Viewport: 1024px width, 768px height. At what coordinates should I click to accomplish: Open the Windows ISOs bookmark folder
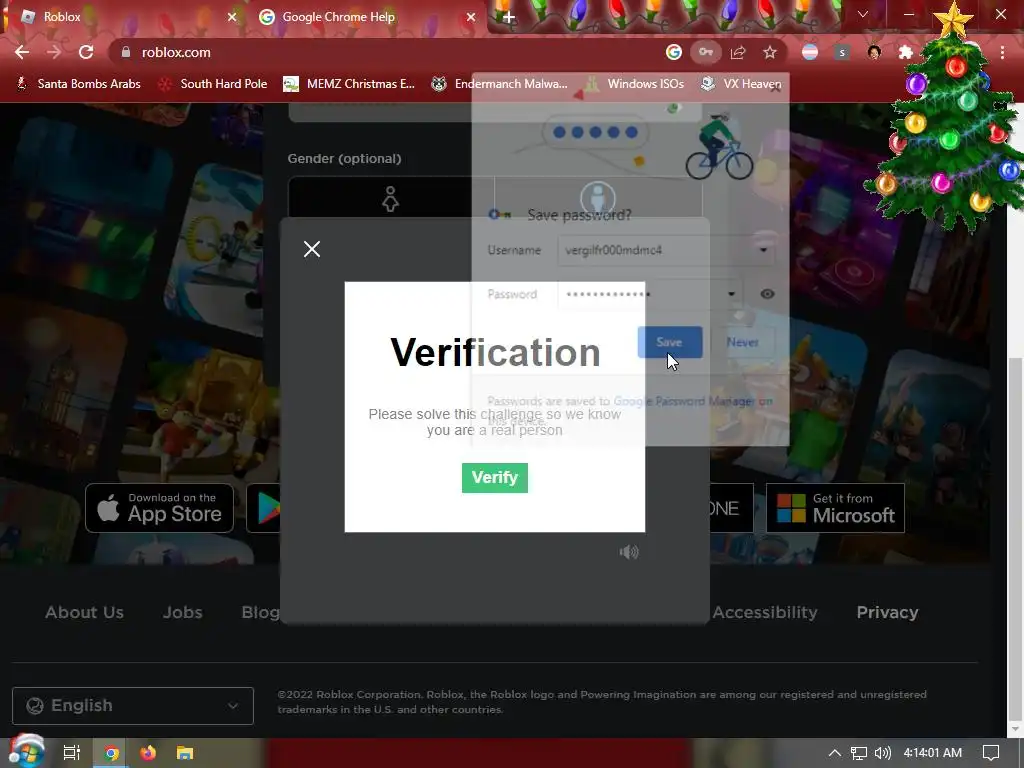[x=635, y=84]
